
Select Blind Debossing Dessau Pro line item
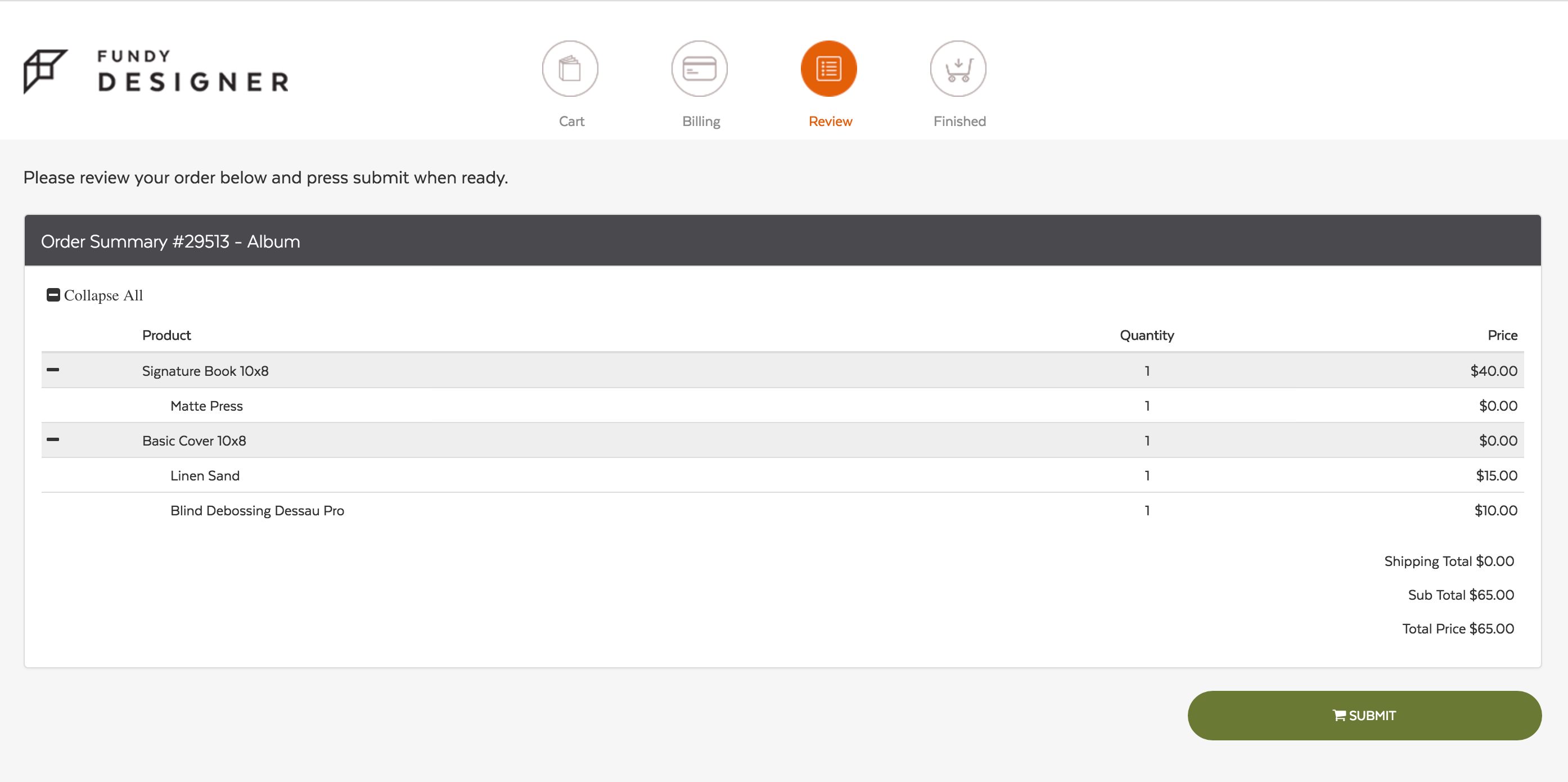pos(257,510)
